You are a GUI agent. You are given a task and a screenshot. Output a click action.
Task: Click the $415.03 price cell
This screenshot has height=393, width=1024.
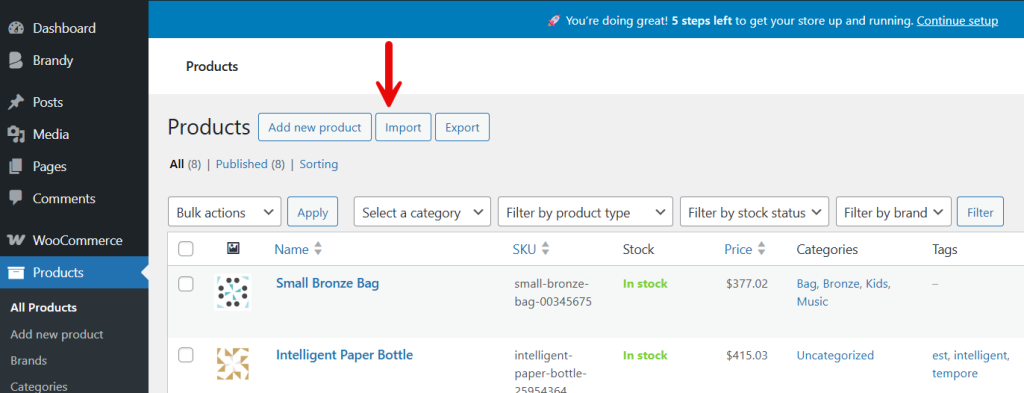746,356
